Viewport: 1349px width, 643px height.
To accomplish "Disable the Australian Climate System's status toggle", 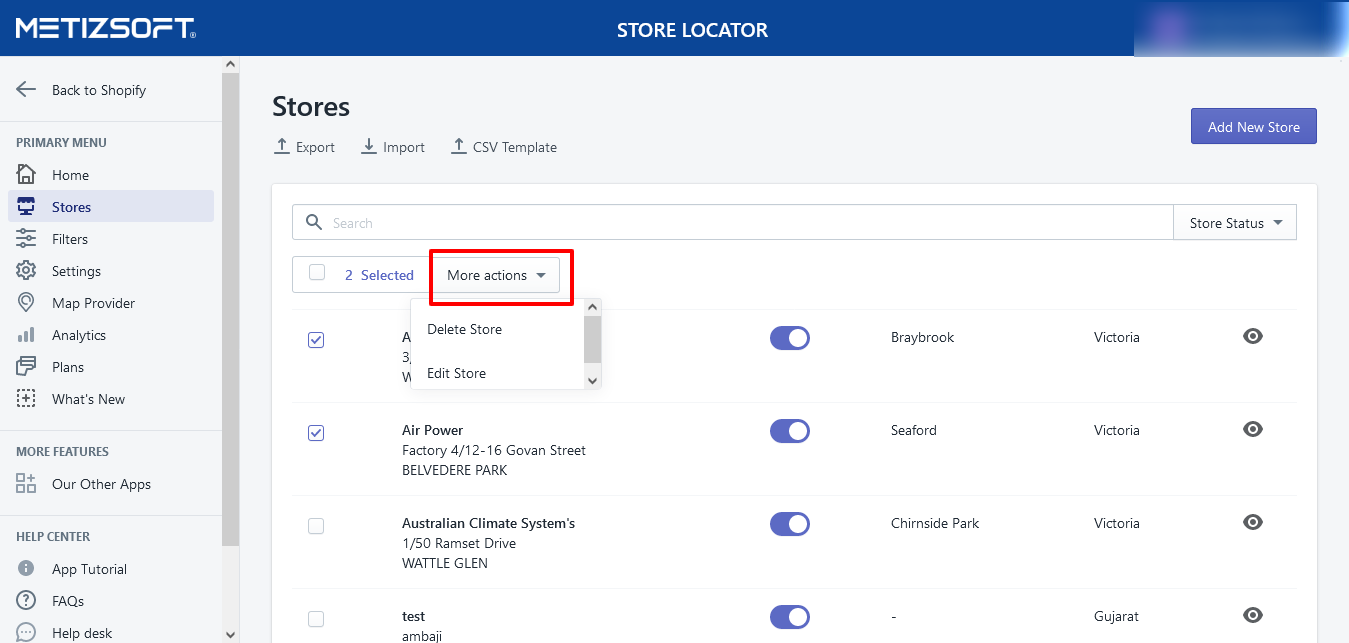I will pyautogui.click(x=789, y=524).
